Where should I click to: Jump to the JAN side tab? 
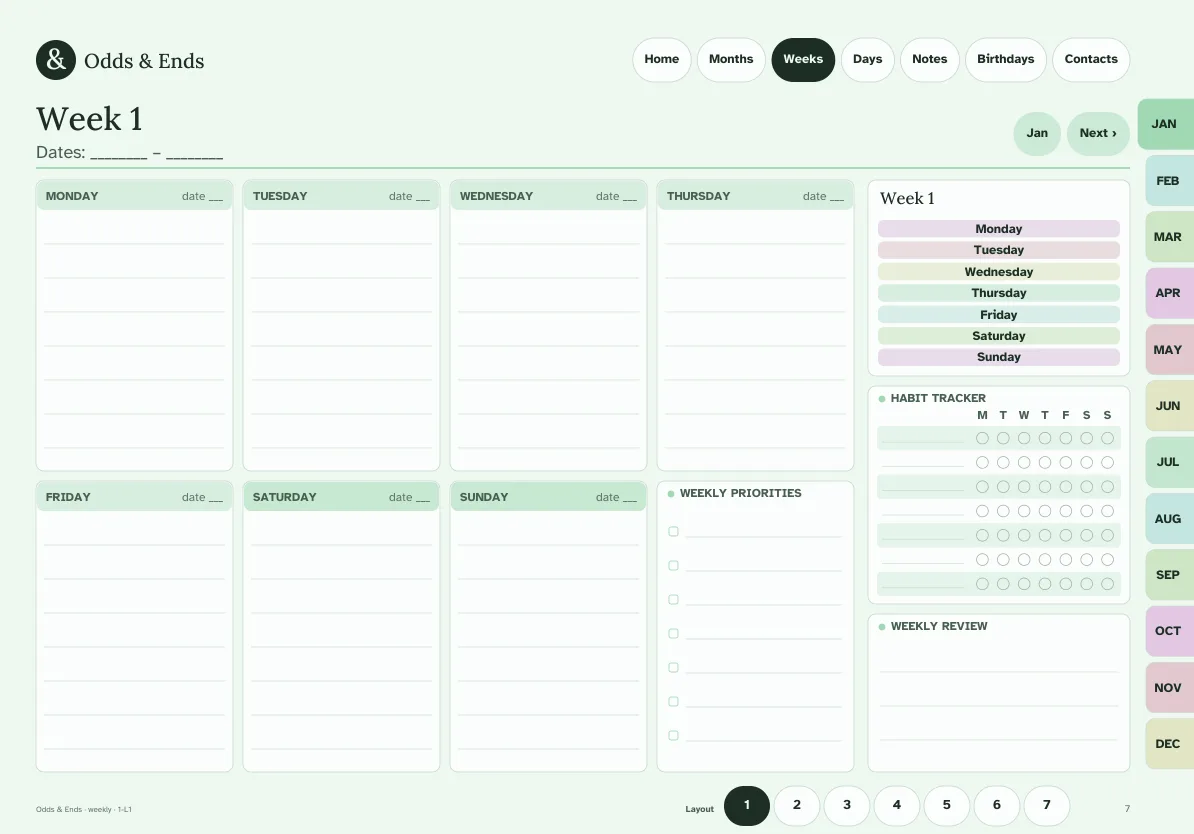pyautogui.click(x=1165, y=123)
